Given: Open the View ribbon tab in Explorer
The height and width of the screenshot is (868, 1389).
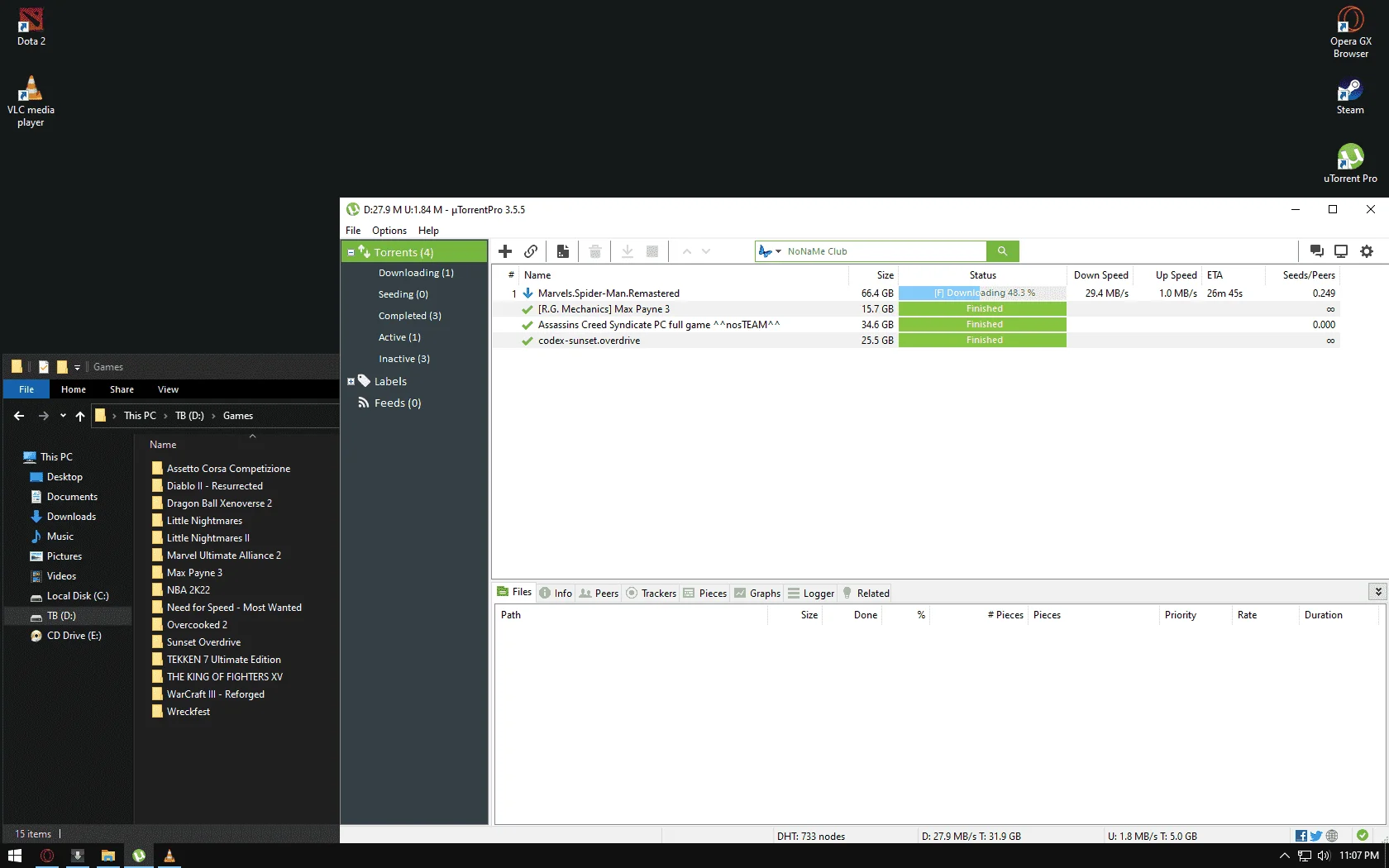Looking at the screenshot, I should [168, 389].
